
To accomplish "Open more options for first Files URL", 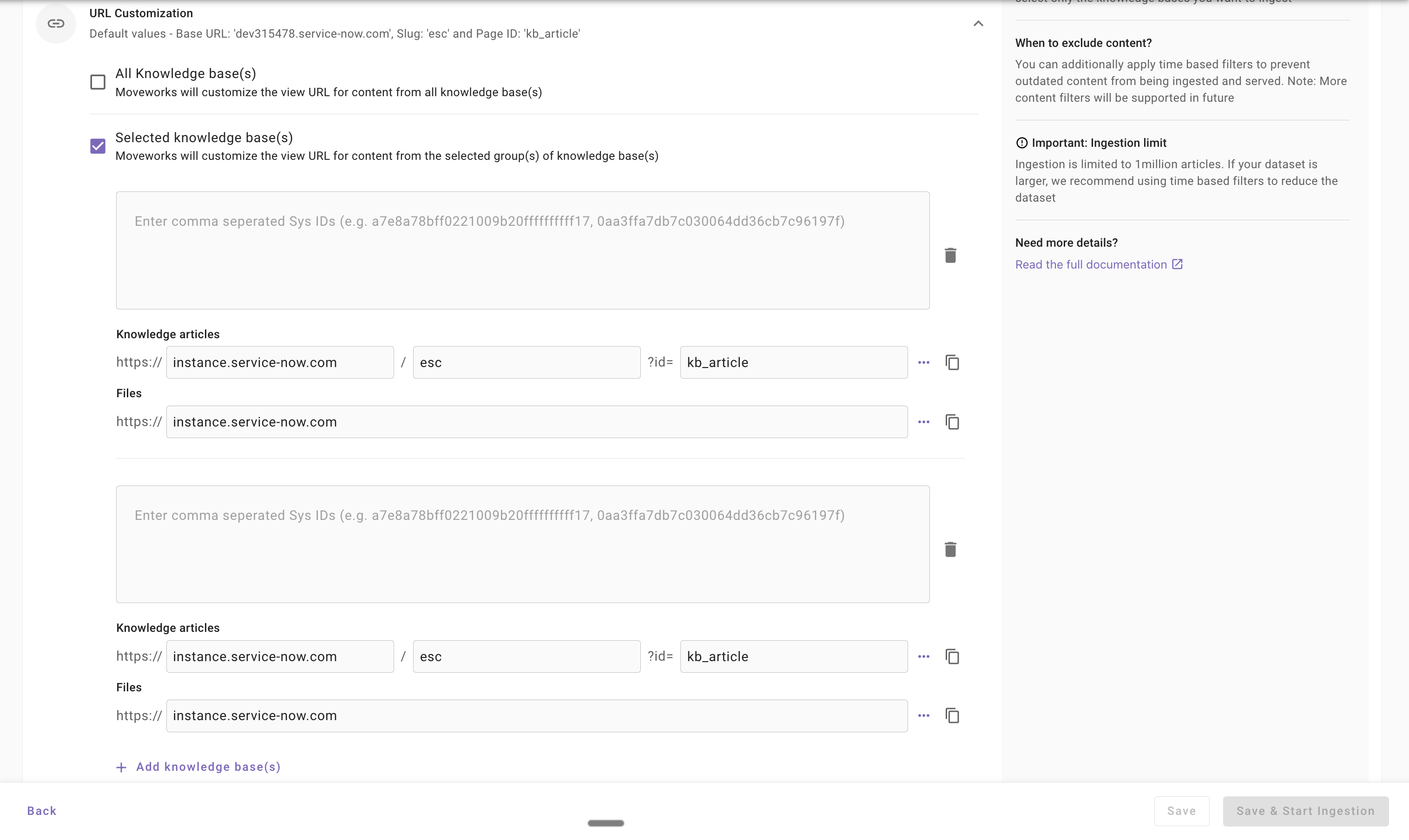I will point(923,422).
